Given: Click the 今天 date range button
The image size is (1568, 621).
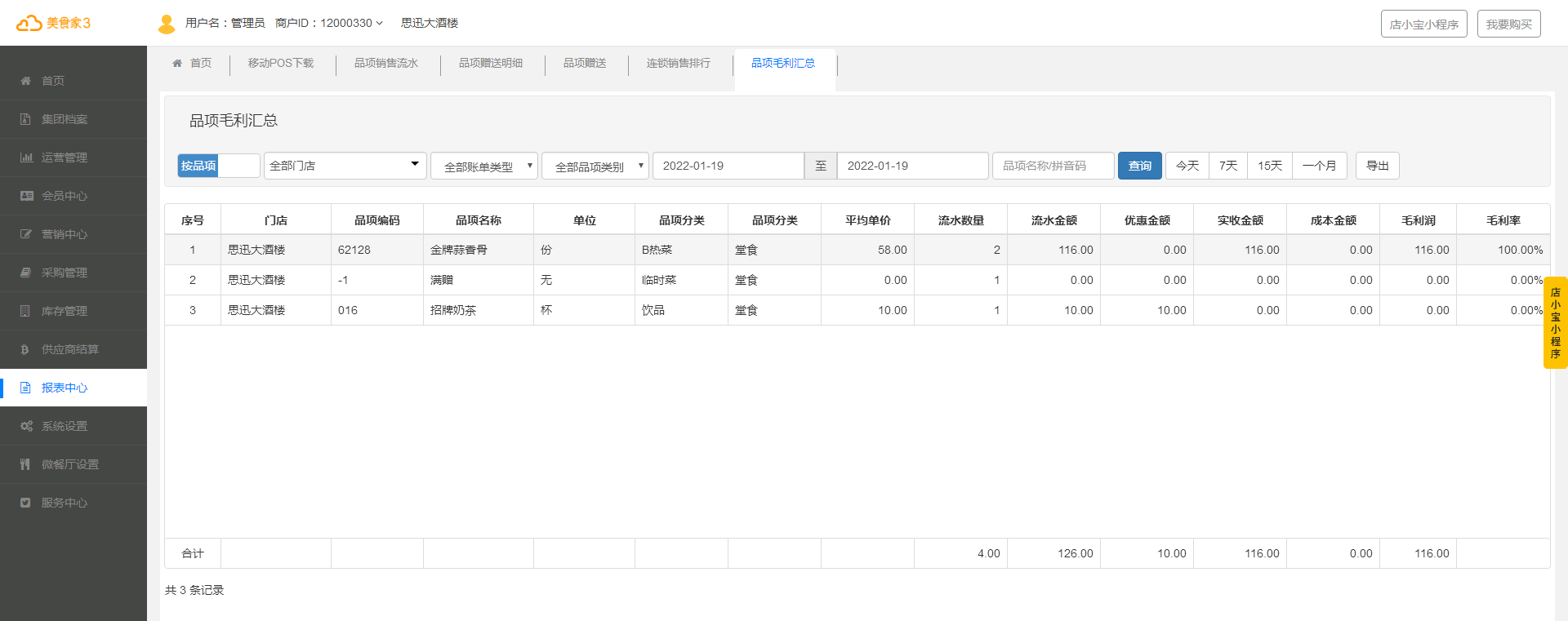Looking at the screenshot, I should point(1187,166).
